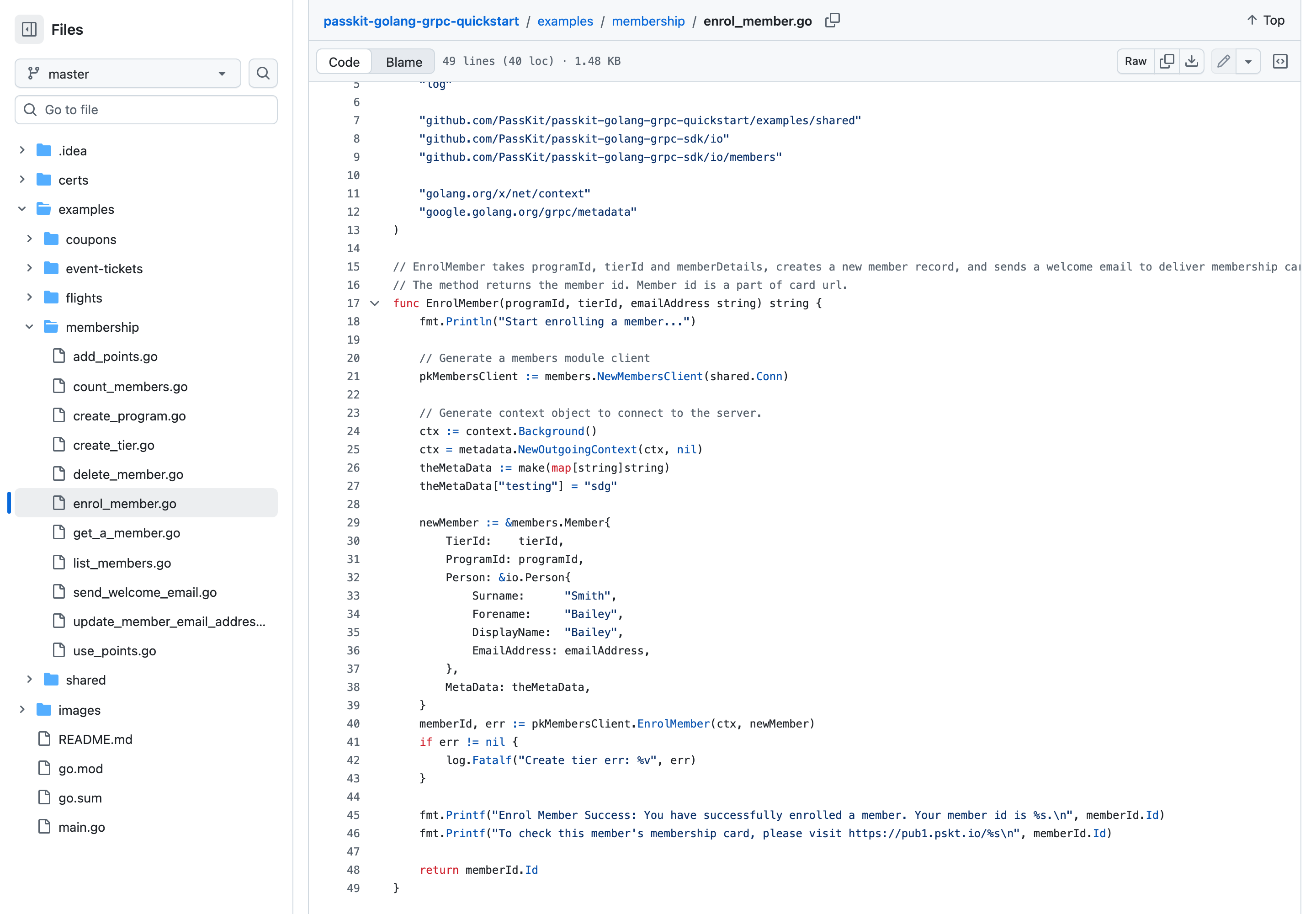Viewport: 1316px width, 914px height.
Task: Collapse the file tree side panel icon
Action: tap(29, 29)
